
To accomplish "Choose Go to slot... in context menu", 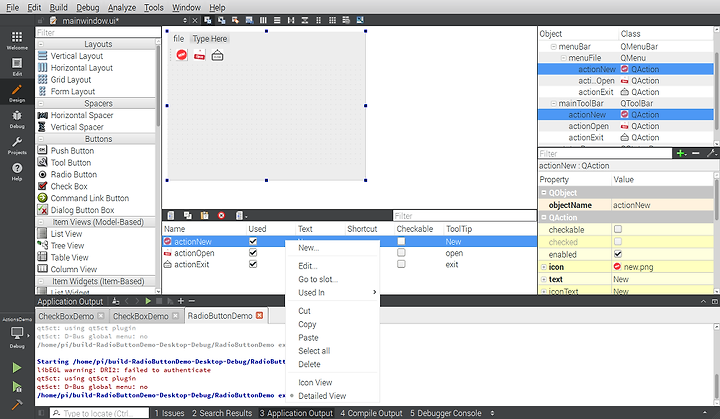I will (318, 279).
